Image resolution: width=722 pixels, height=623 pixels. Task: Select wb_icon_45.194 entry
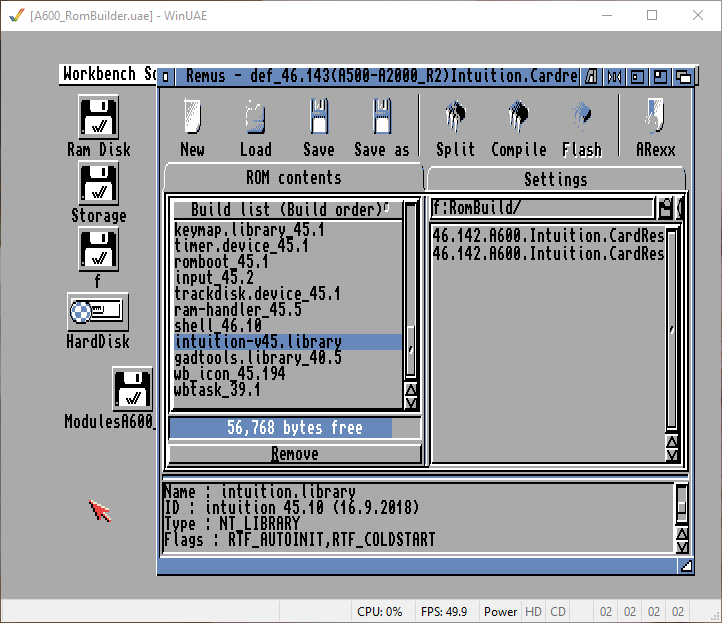point(288,374)
